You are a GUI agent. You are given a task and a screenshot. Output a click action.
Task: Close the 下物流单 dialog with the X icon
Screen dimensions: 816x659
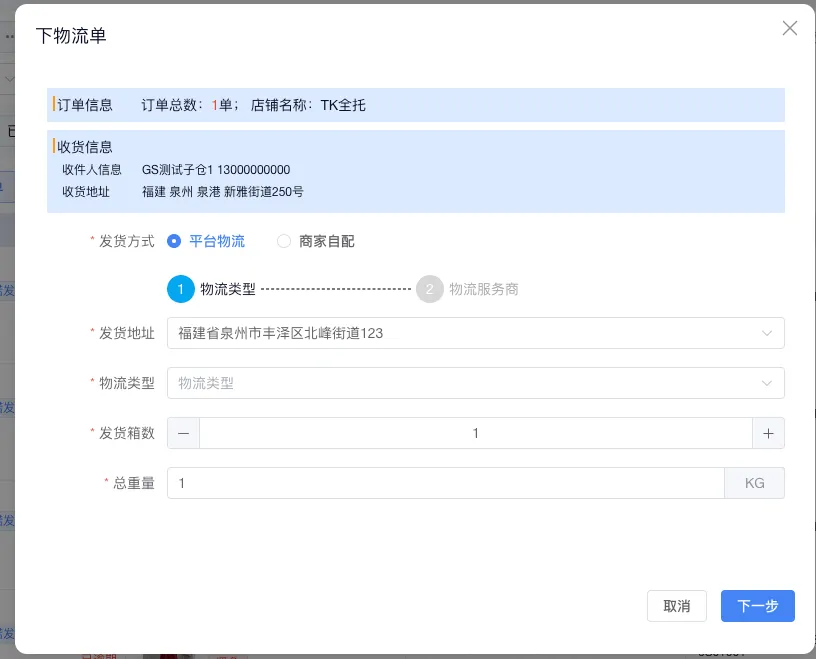tap(789, 28)
